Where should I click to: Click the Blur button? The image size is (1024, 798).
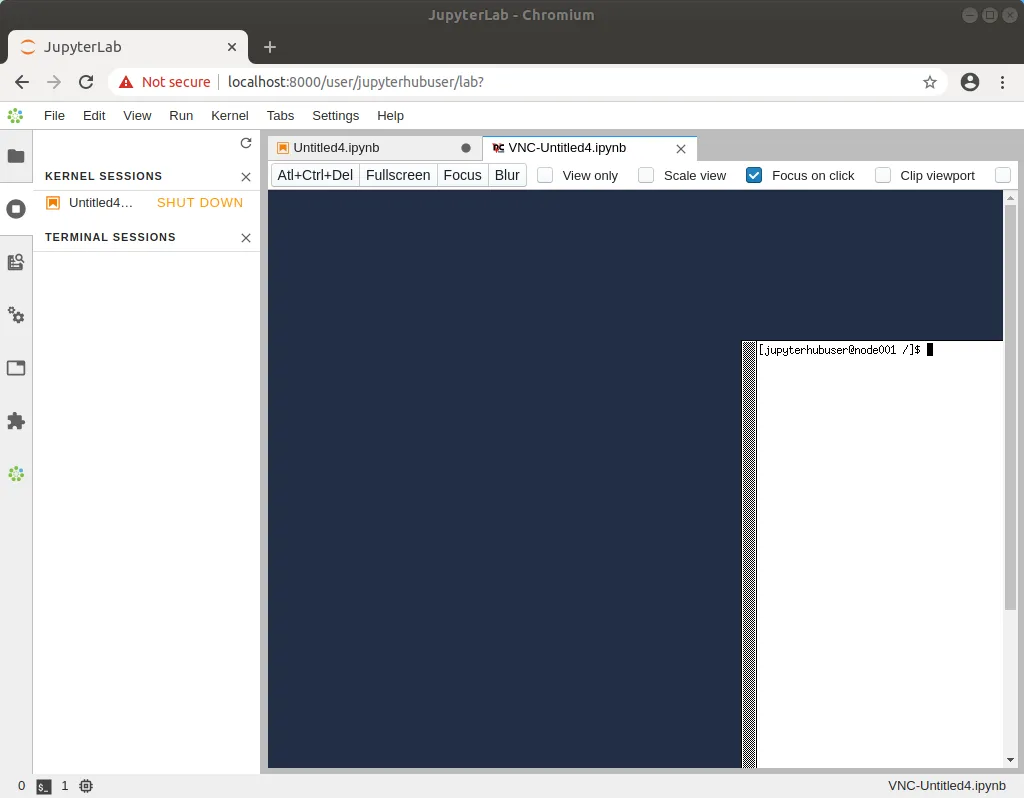click(507, 176)
